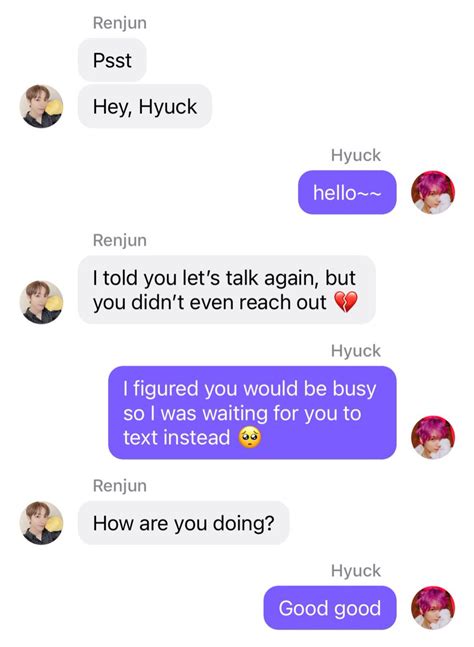The image size is (474, 647).
Task: Tap the broken heart emoji
Action: click(x=345, y=302)
